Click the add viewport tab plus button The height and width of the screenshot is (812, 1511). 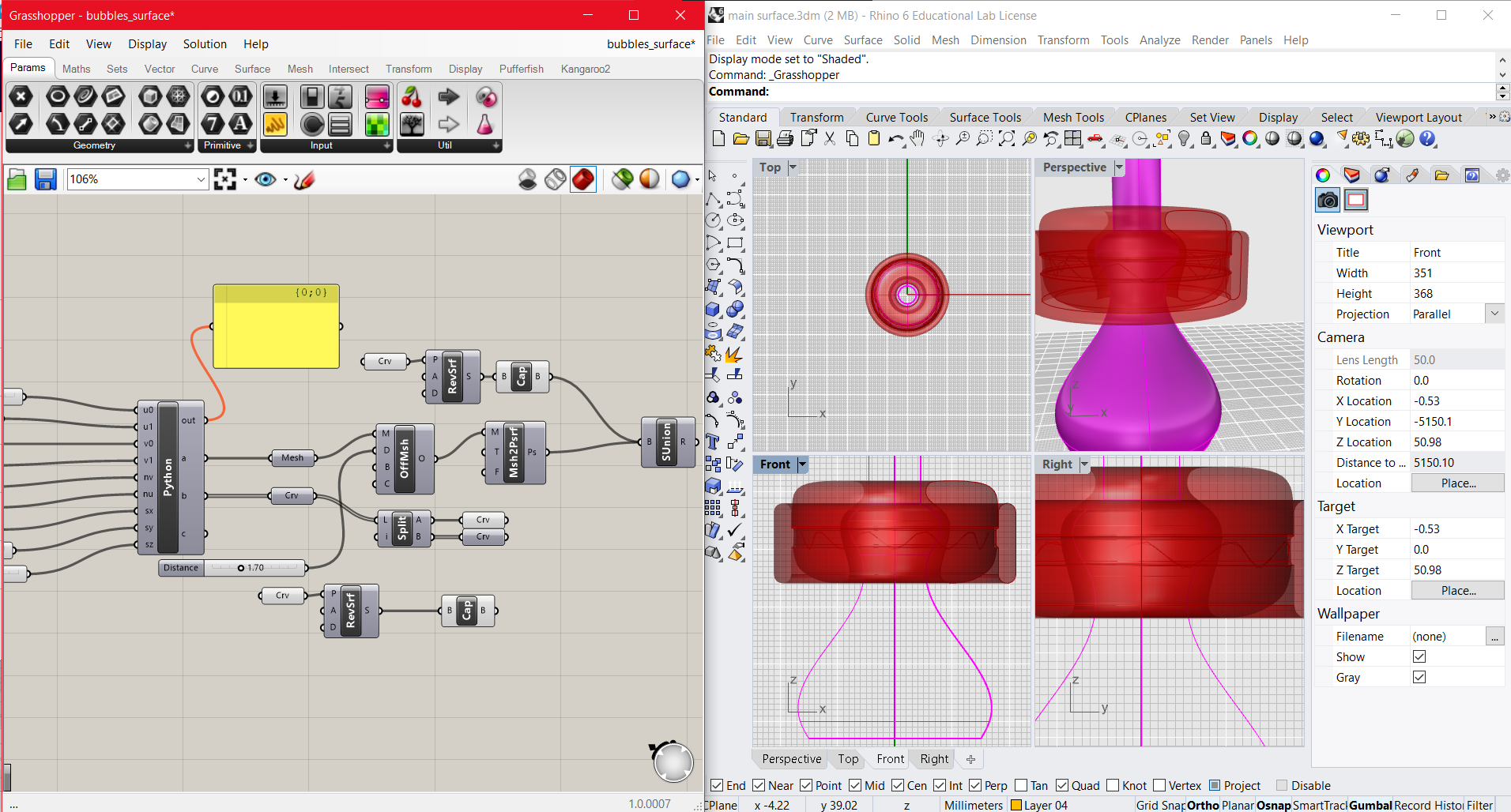coord(970,759)
